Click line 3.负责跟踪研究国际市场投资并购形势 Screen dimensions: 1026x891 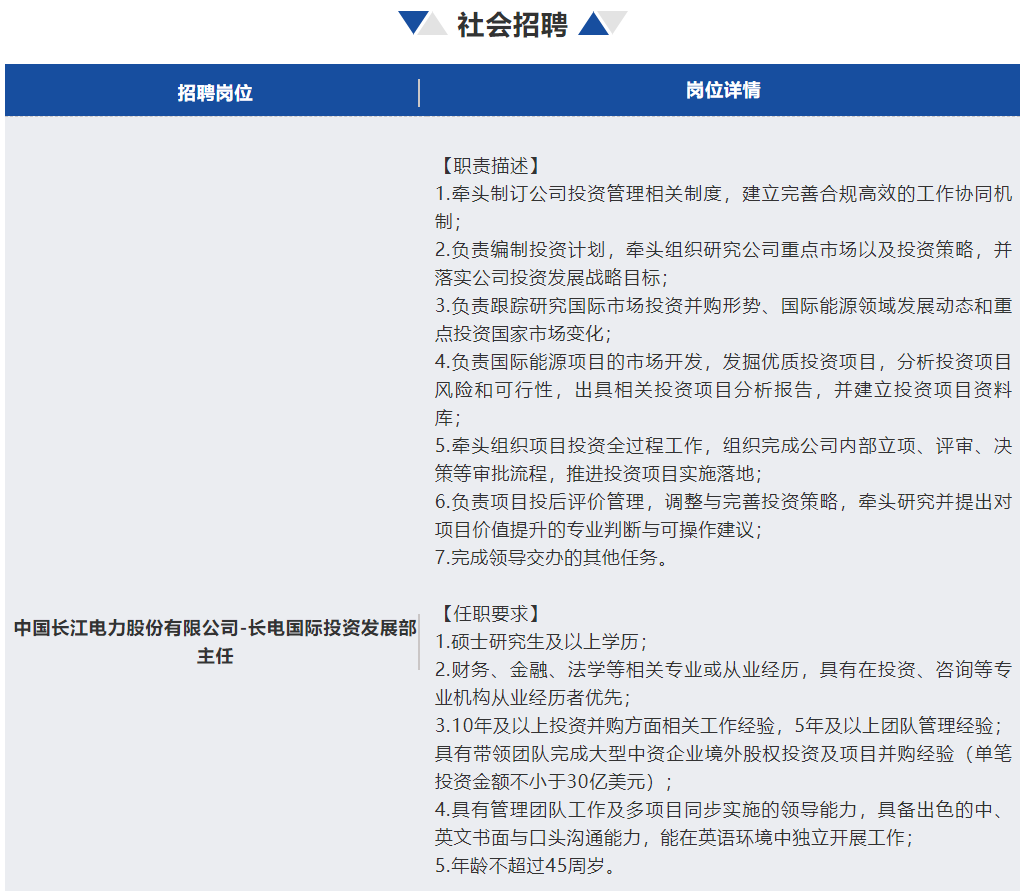(x=723, y=319)
